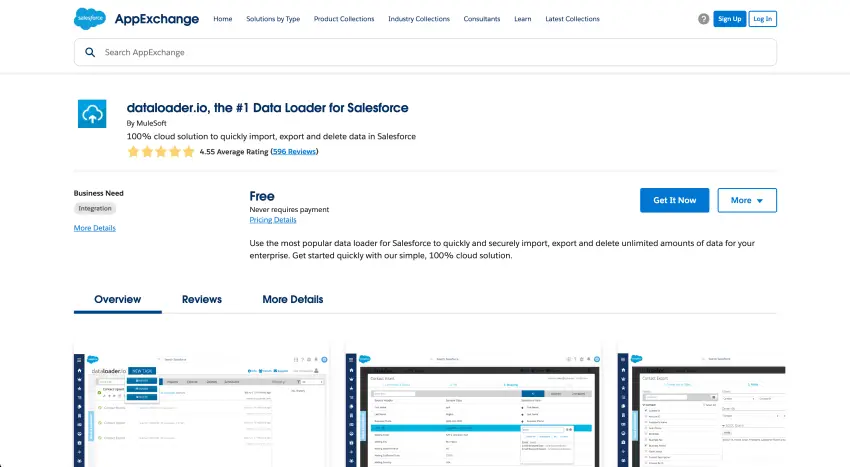Screen dimensions: 850x467
Task: Open the Home menu item
Action: tap(223, 19)
